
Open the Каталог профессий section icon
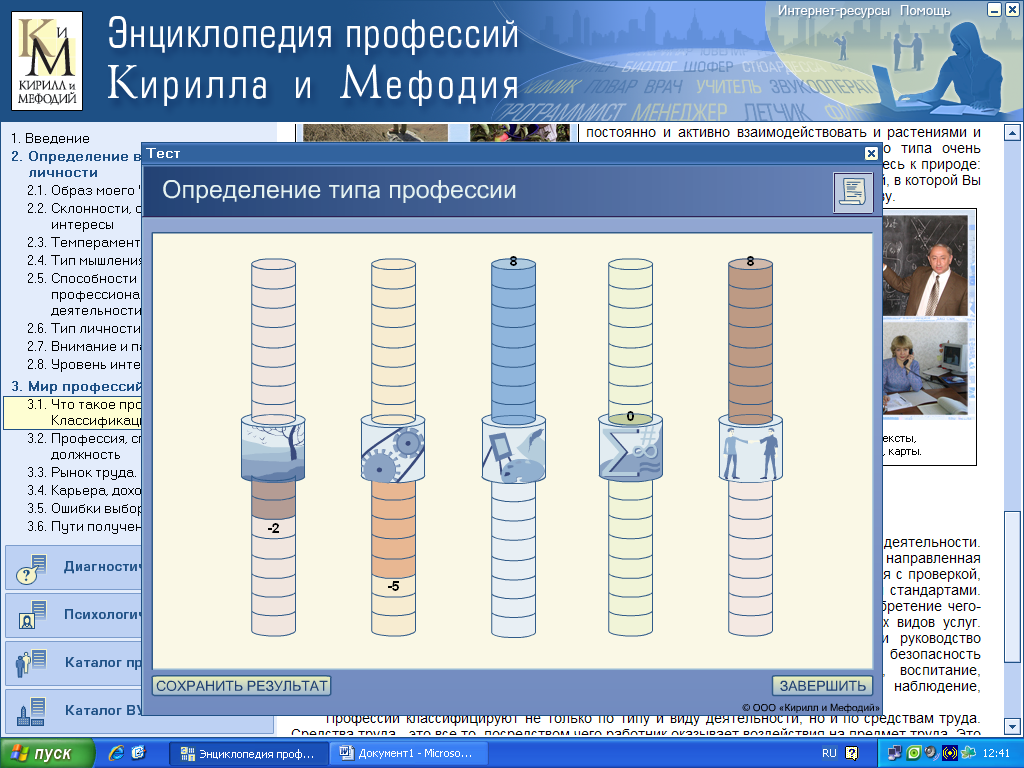click(31, 663)
